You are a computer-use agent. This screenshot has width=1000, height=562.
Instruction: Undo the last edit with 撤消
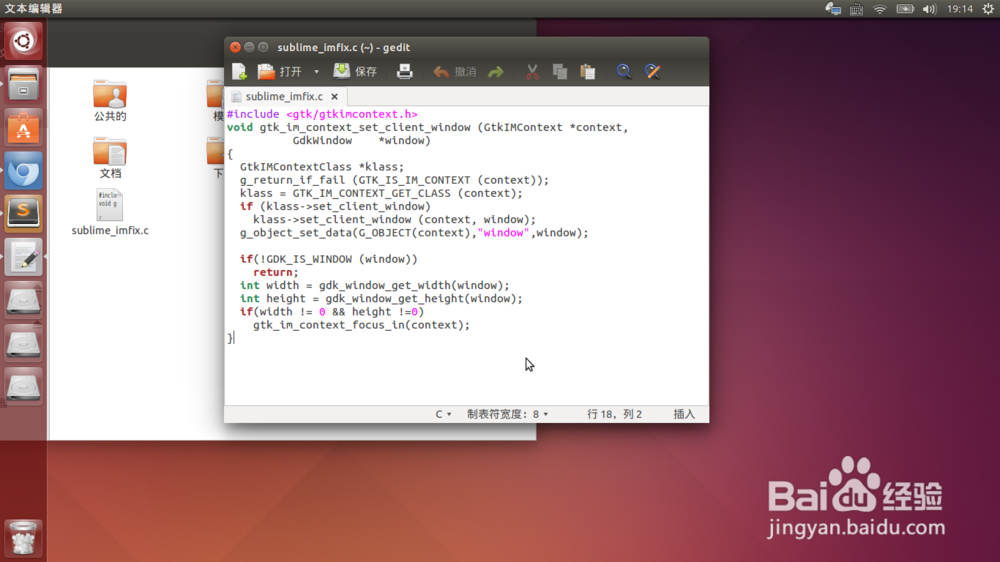pyautogui.click(x=455, y=71)
